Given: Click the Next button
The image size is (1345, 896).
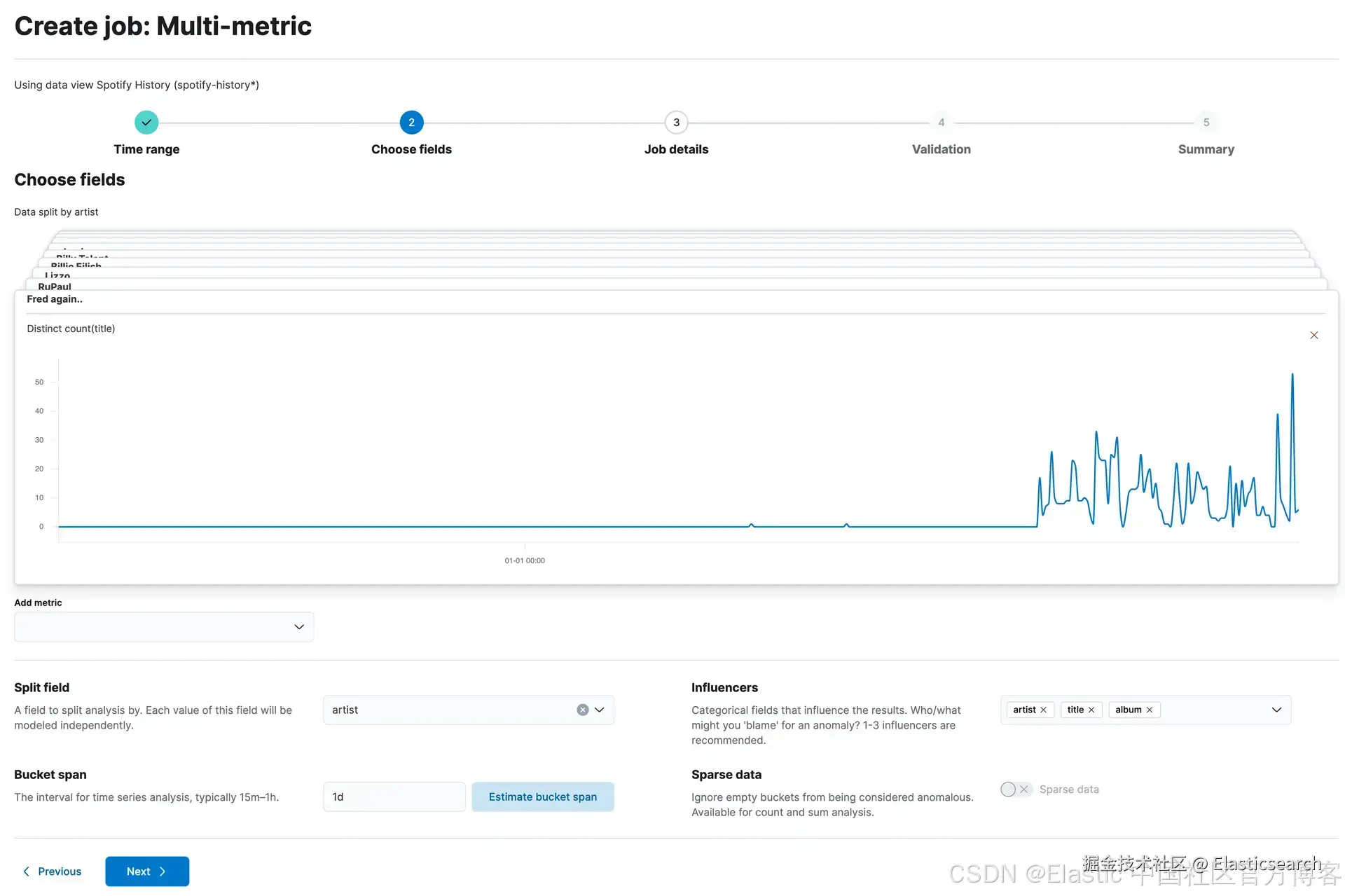Looking at the screenshot, I should pos(147,871).
